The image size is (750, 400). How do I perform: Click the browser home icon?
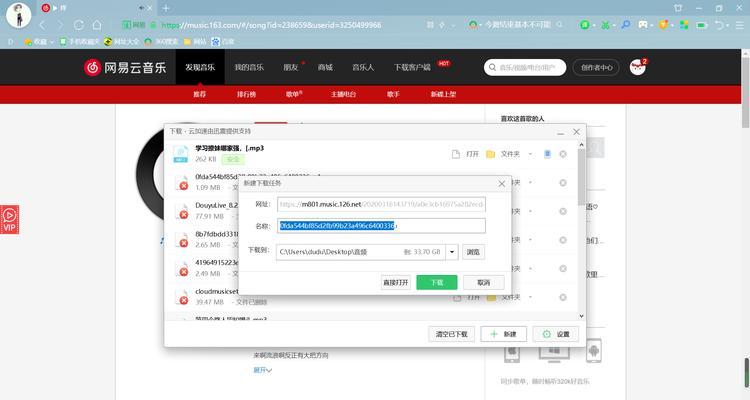pyautogui.click(x=97, y=25)
